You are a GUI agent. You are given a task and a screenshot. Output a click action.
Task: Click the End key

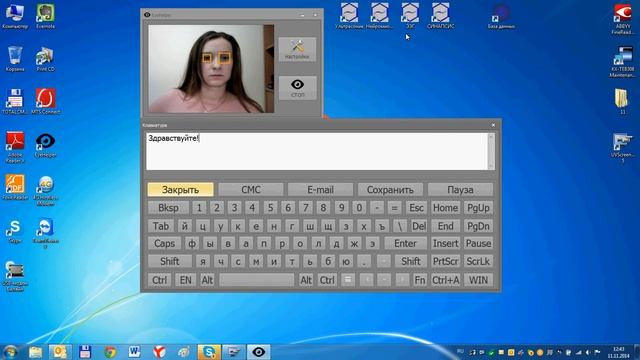pos(445,226)
